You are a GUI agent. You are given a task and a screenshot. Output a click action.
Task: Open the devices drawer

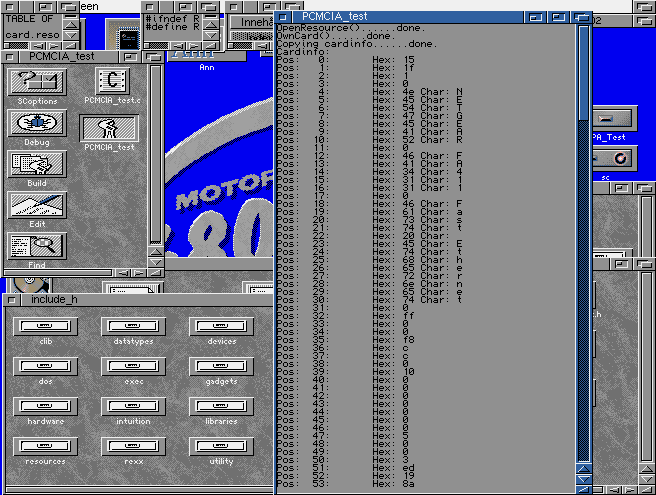coord(221,326)
